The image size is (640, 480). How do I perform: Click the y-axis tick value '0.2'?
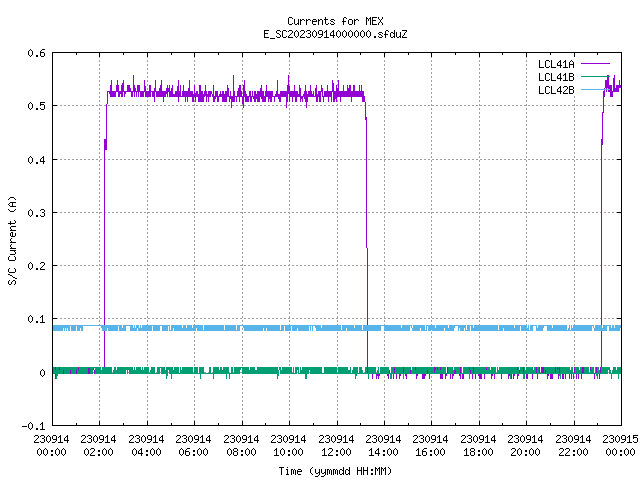[x=36, y=266]
